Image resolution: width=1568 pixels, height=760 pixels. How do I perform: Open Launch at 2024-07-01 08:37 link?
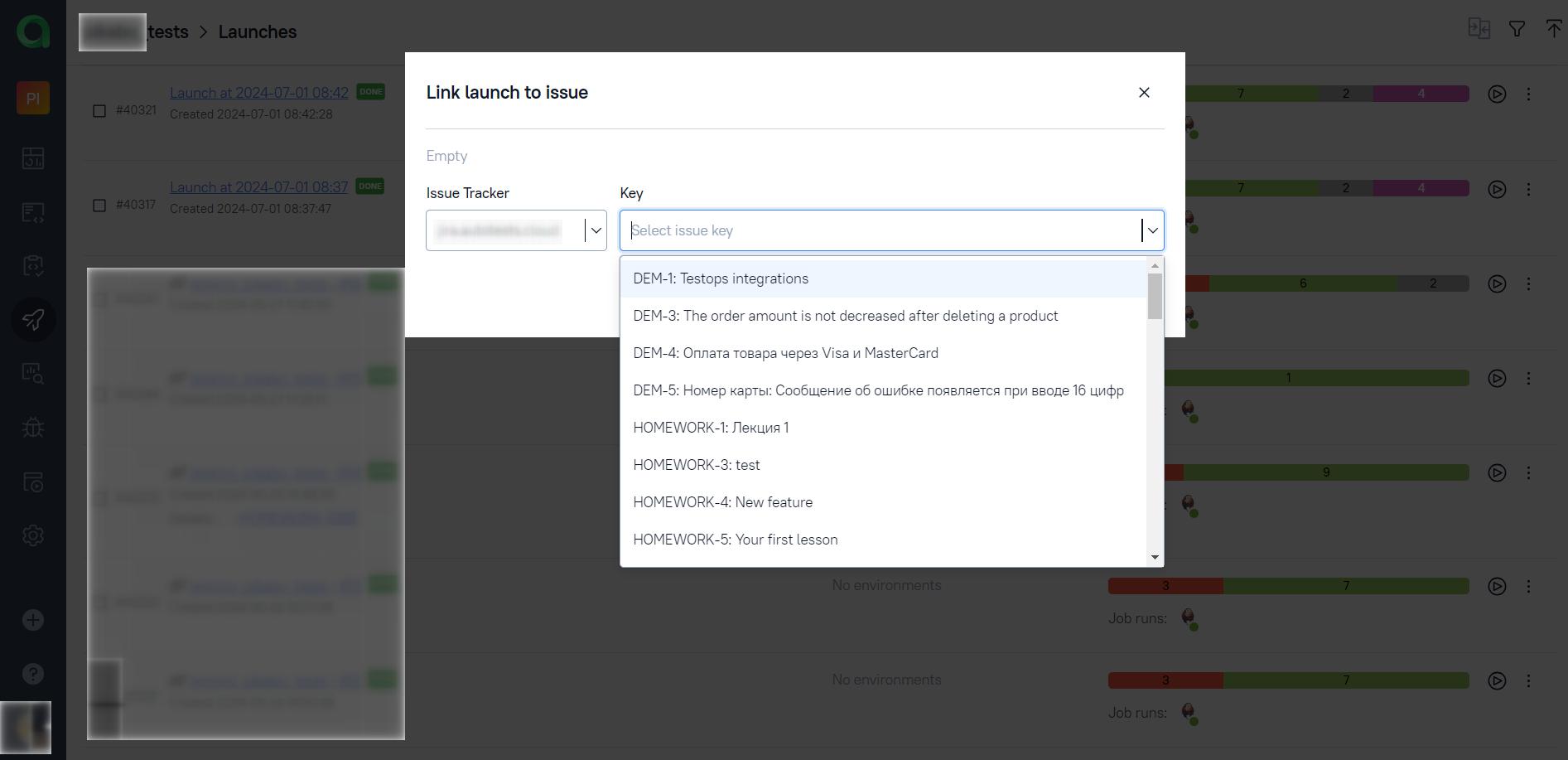pos(259,187)
